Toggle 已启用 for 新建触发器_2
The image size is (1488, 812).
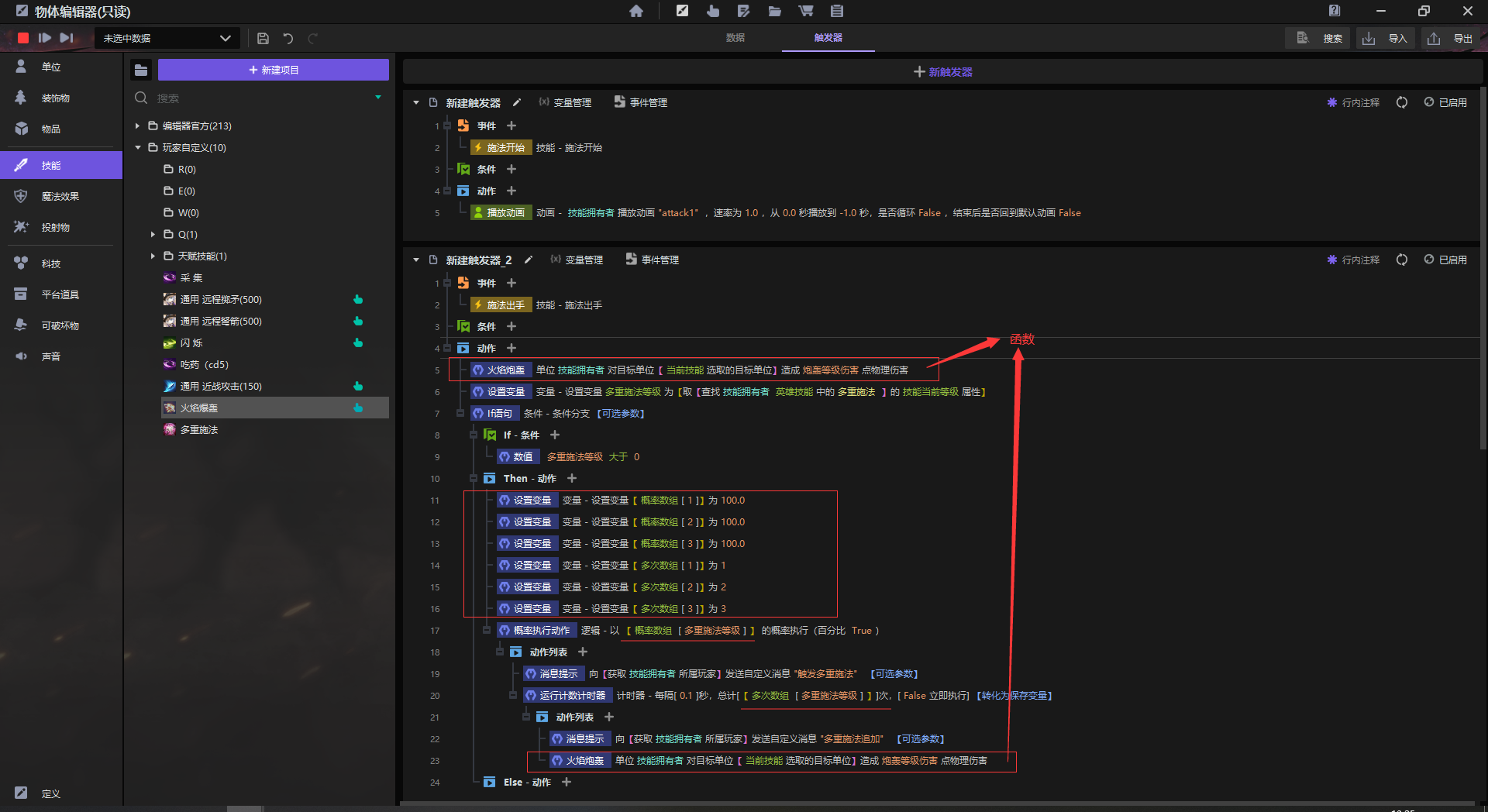click(1445, 260)
